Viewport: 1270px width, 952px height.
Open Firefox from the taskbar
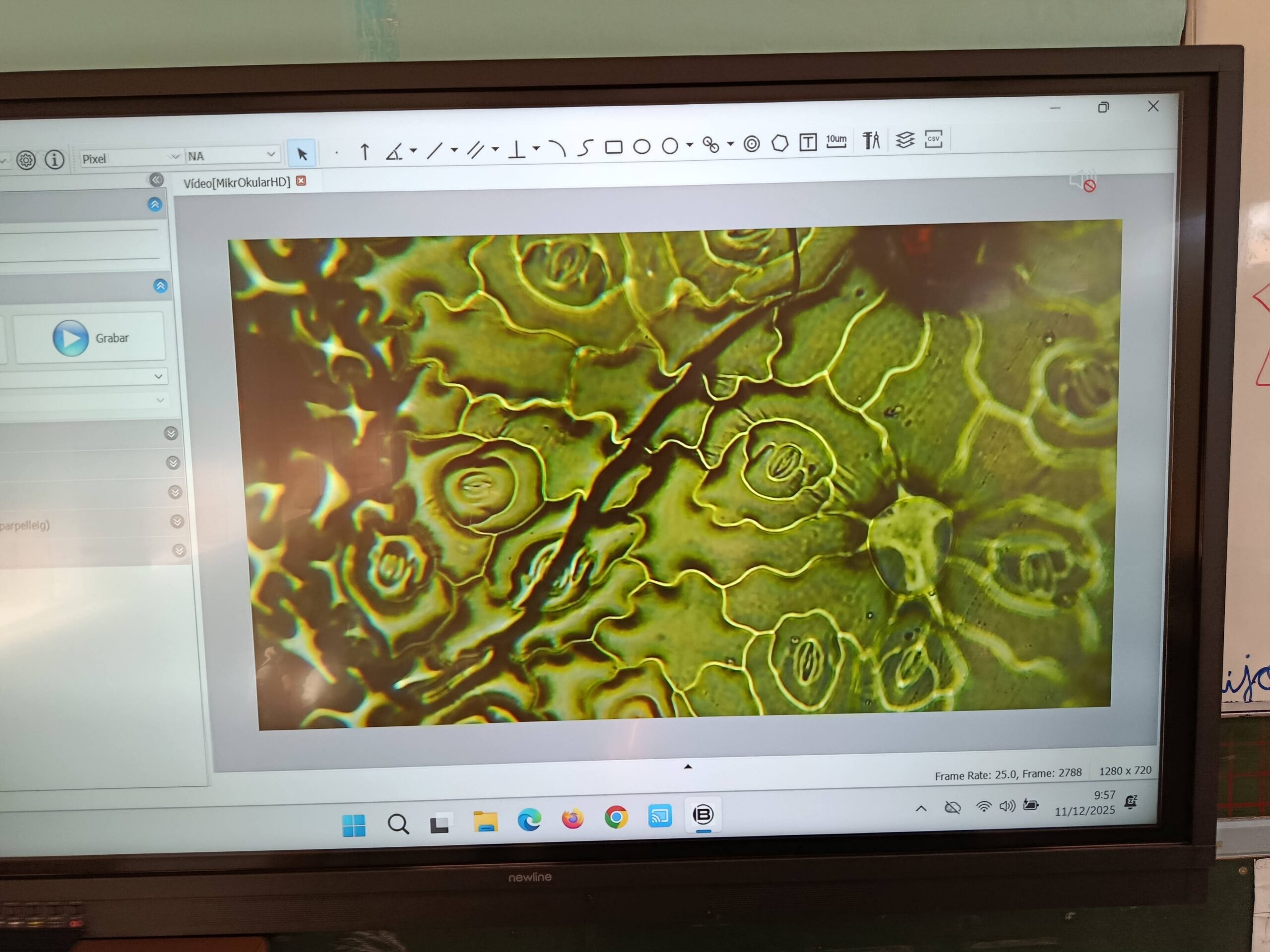click(572, 819)
